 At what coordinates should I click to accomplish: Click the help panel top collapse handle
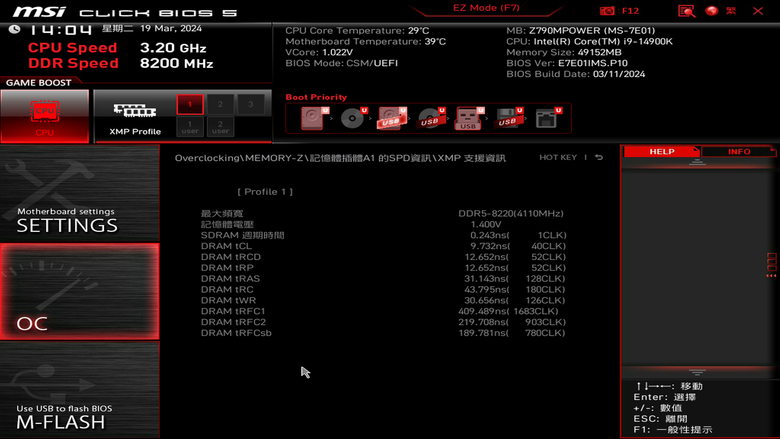[697, 163]
